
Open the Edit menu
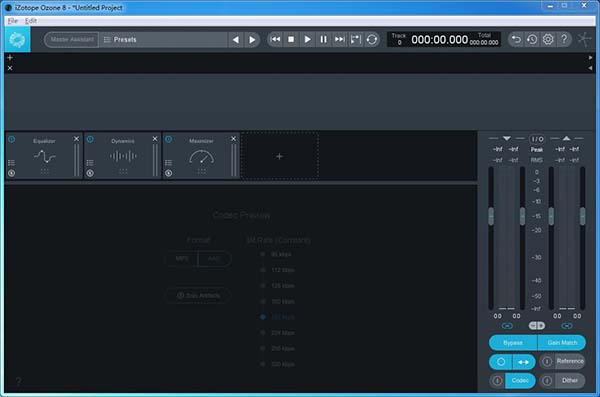pos(31,21)
